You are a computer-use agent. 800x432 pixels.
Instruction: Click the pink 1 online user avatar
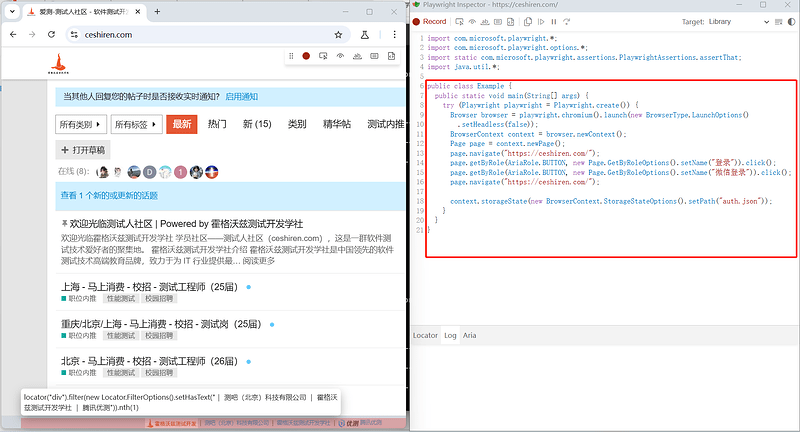coord(180,172)
